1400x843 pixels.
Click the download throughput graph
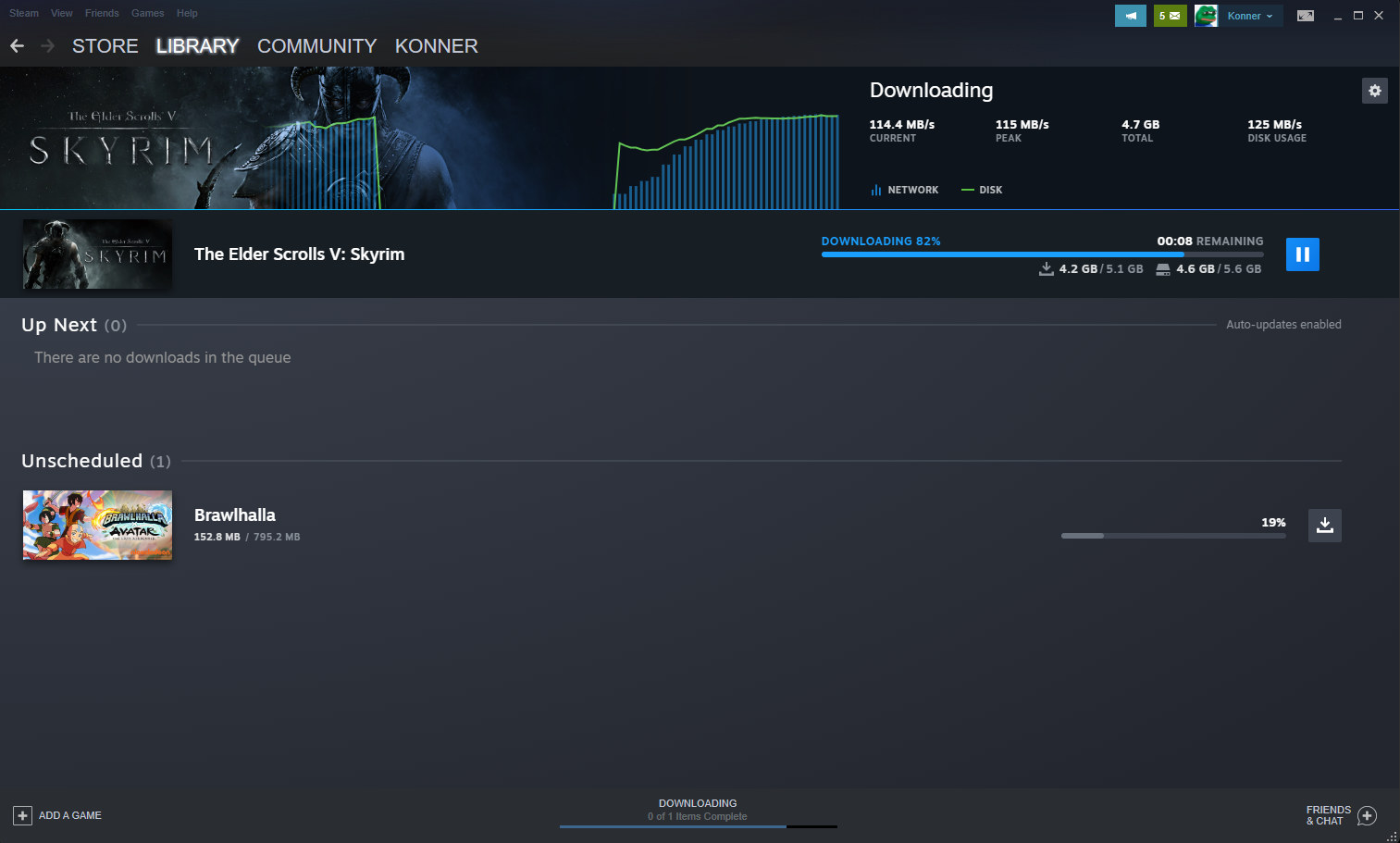726,162
